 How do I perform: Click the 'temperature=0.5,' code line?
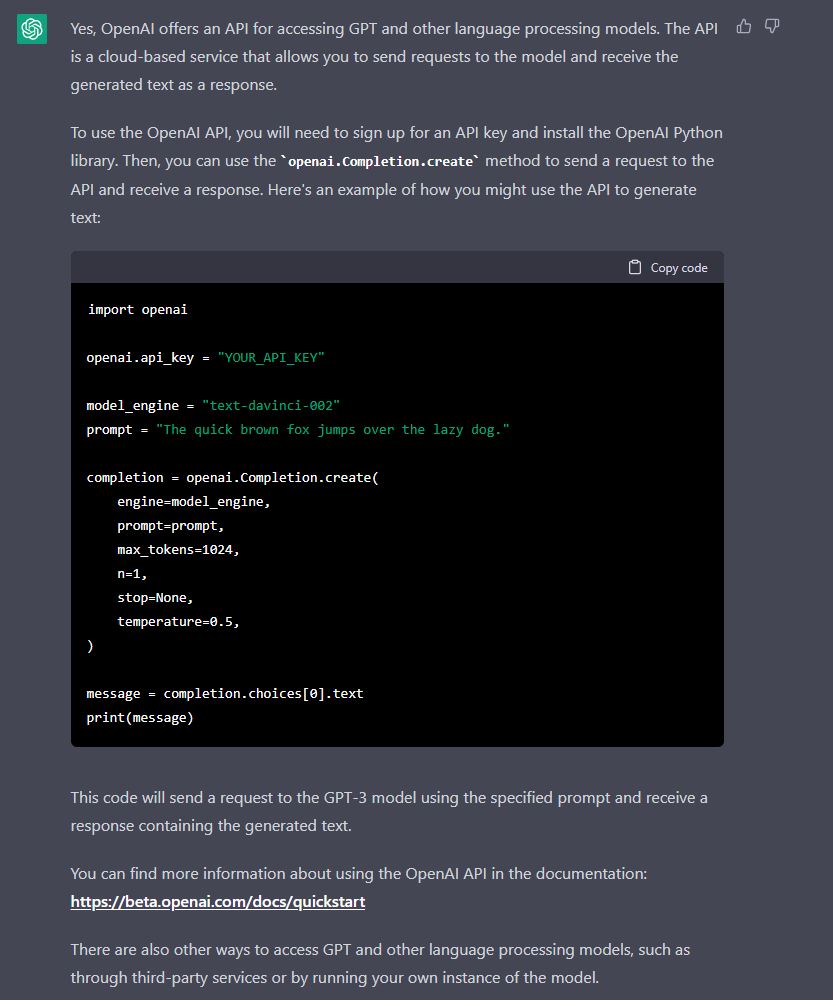(x=178, y=621)
